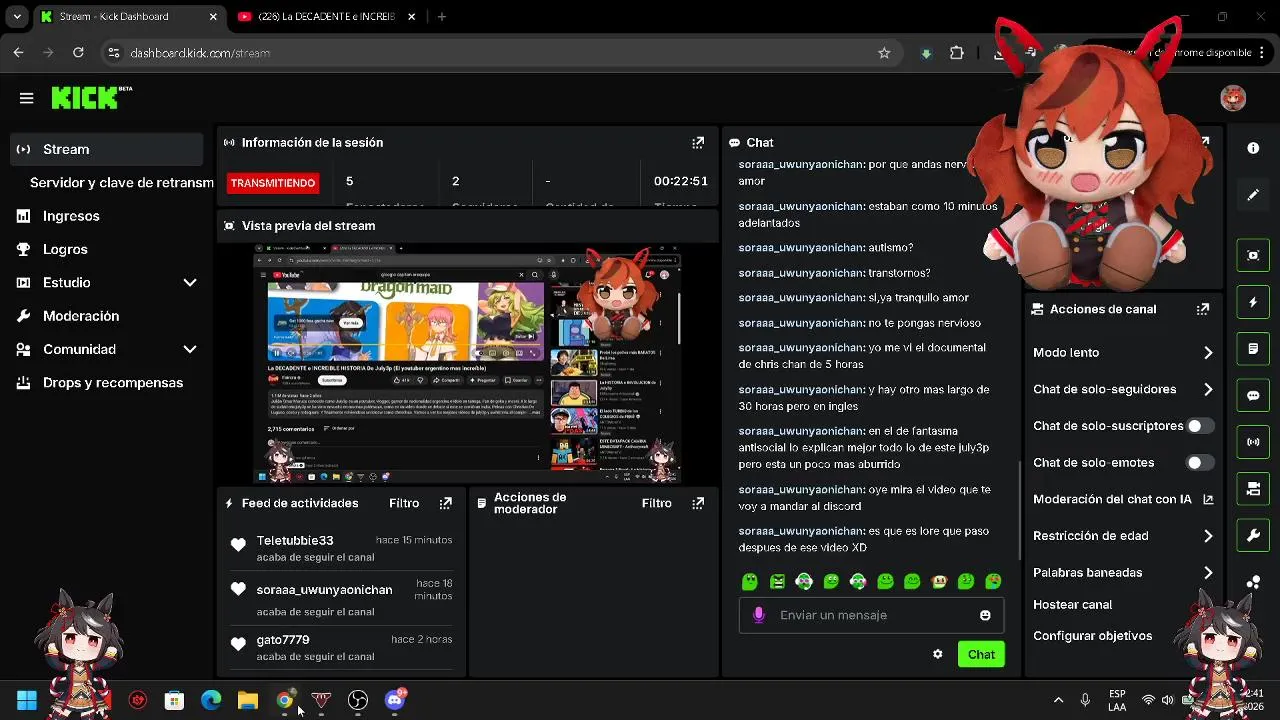
Task: Click the green Chat send button
Action: [x=981, y=654]
